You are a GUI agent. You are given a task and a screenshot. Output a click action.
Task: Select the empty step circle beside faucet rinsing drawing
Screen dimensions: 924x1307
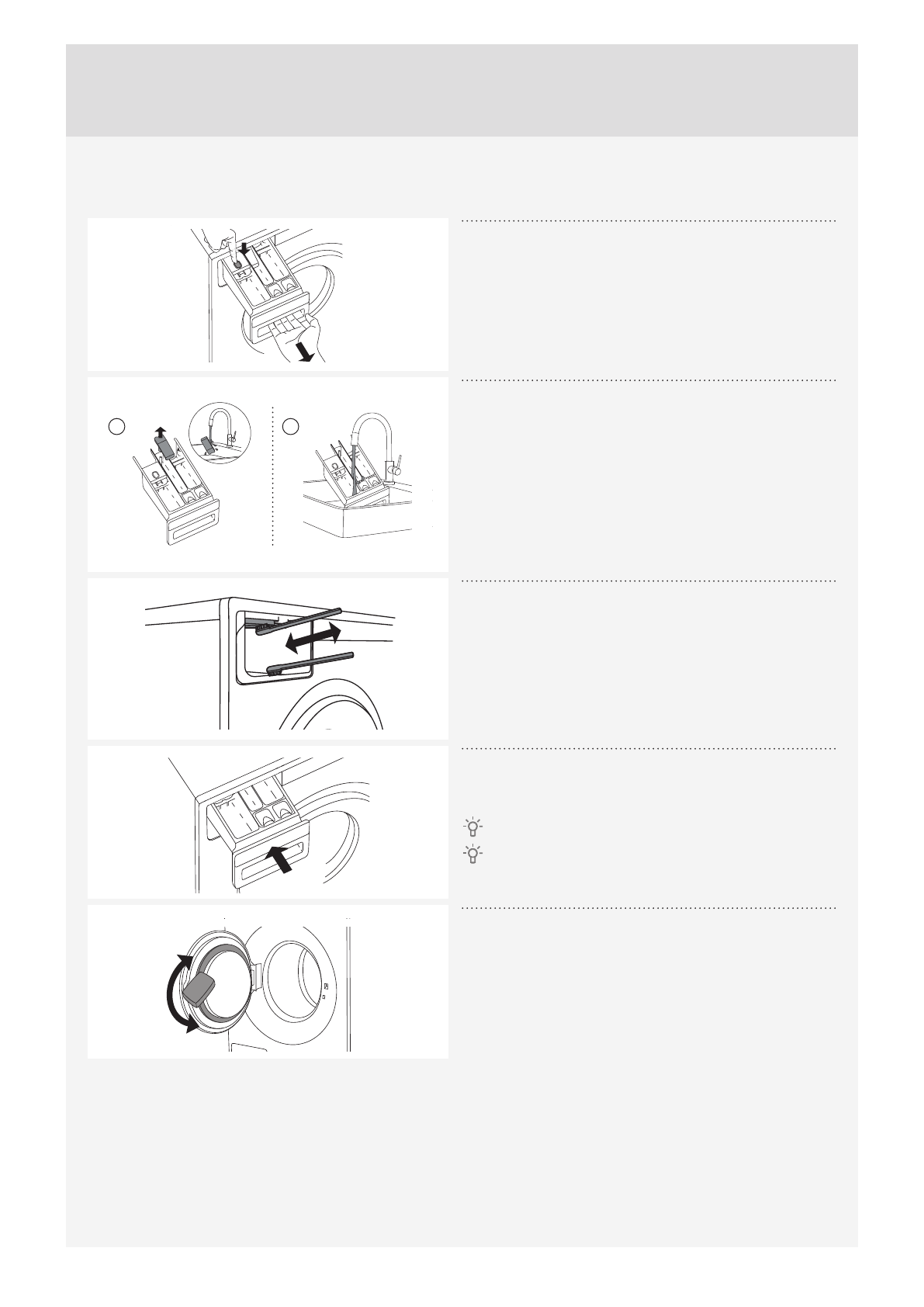click(x=290, y=425)
